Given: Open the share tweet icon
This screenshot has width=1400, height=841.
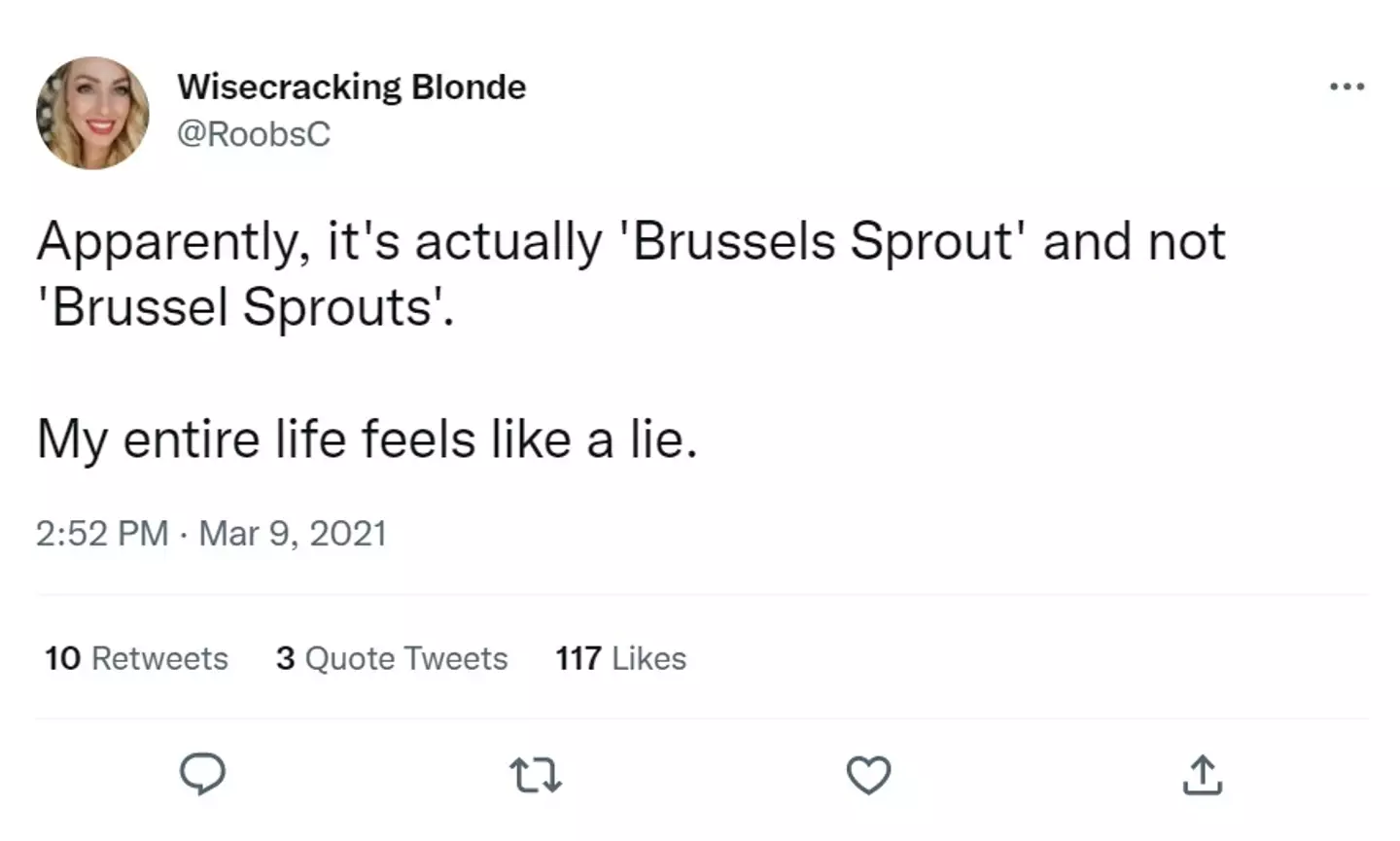Looking at the screenshot, I should click(1202, 775).
